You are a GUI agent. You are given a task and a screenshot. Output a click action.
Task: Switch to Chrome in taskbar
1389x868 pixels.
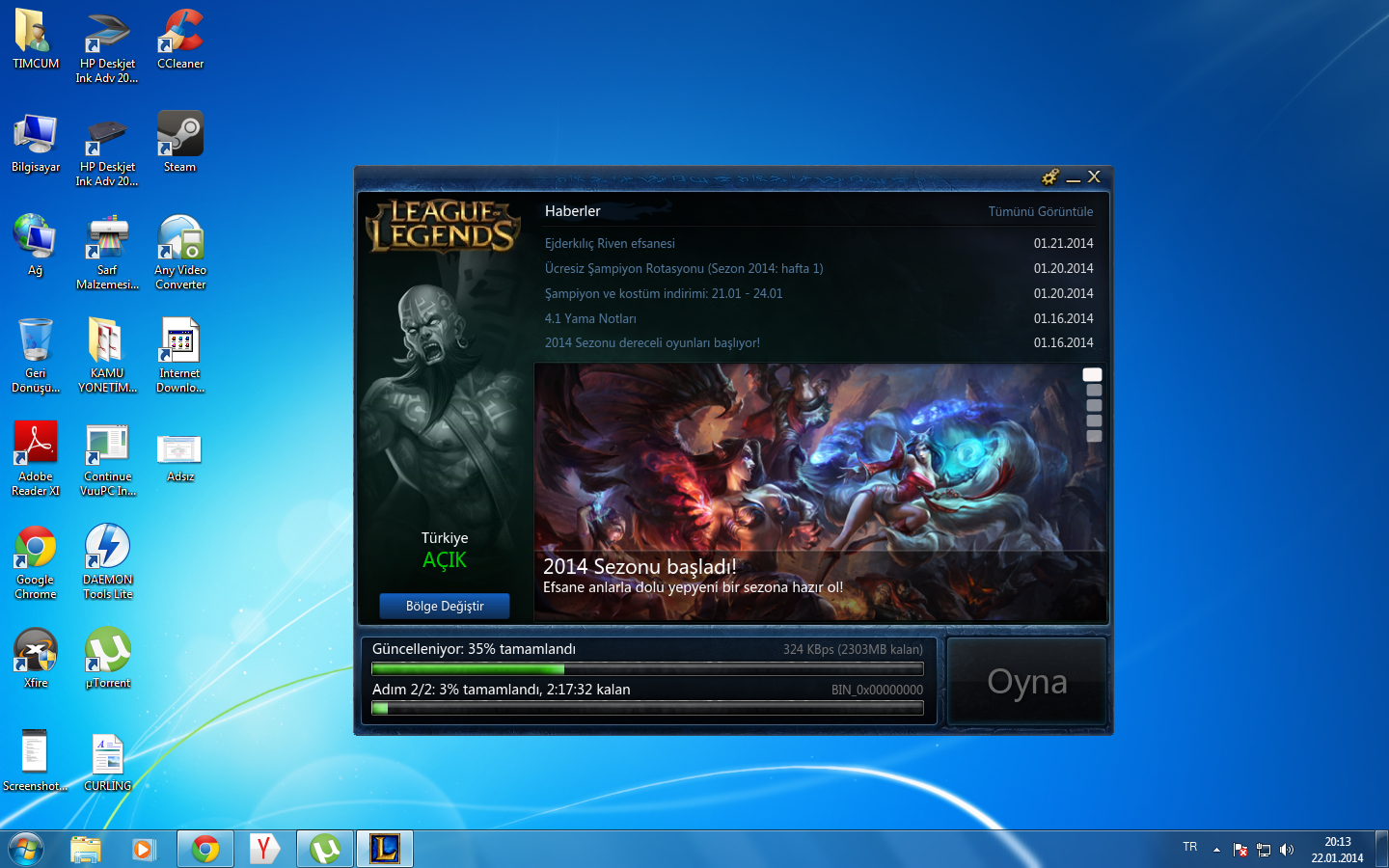point(204,849)
